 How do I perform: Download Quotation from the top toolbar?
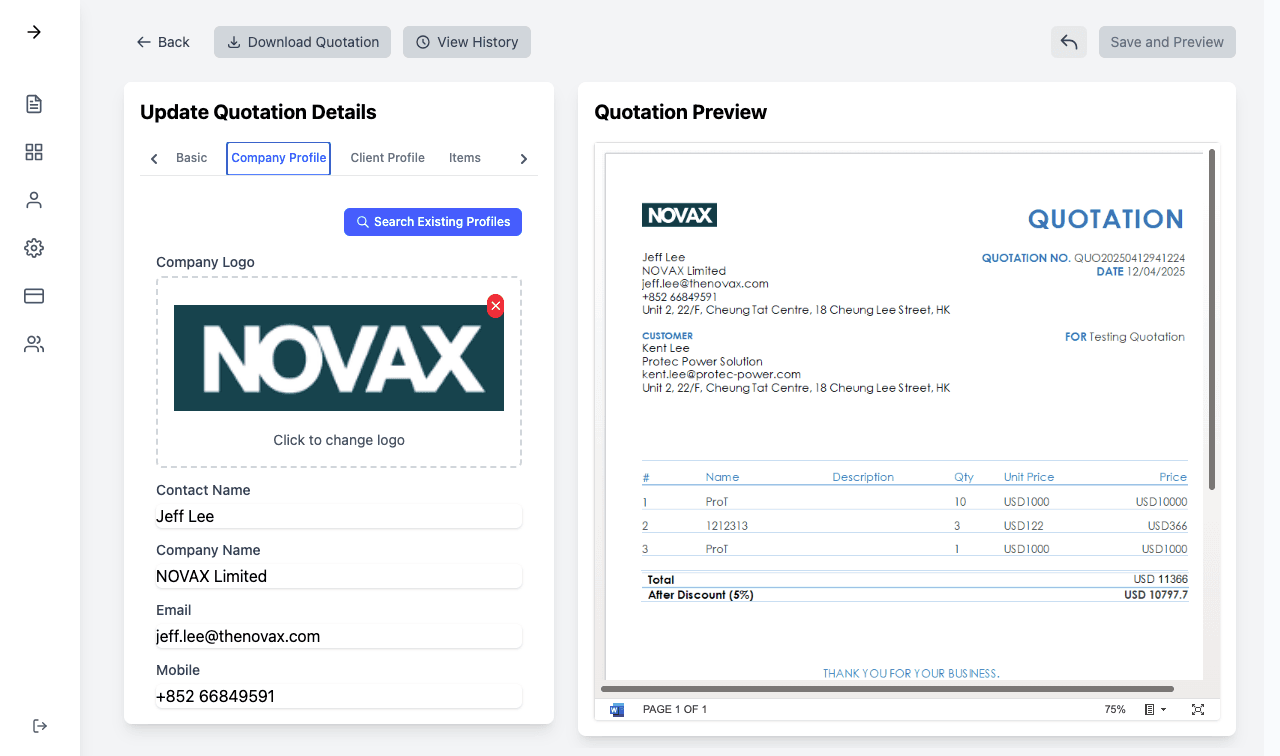click(302, 42)
